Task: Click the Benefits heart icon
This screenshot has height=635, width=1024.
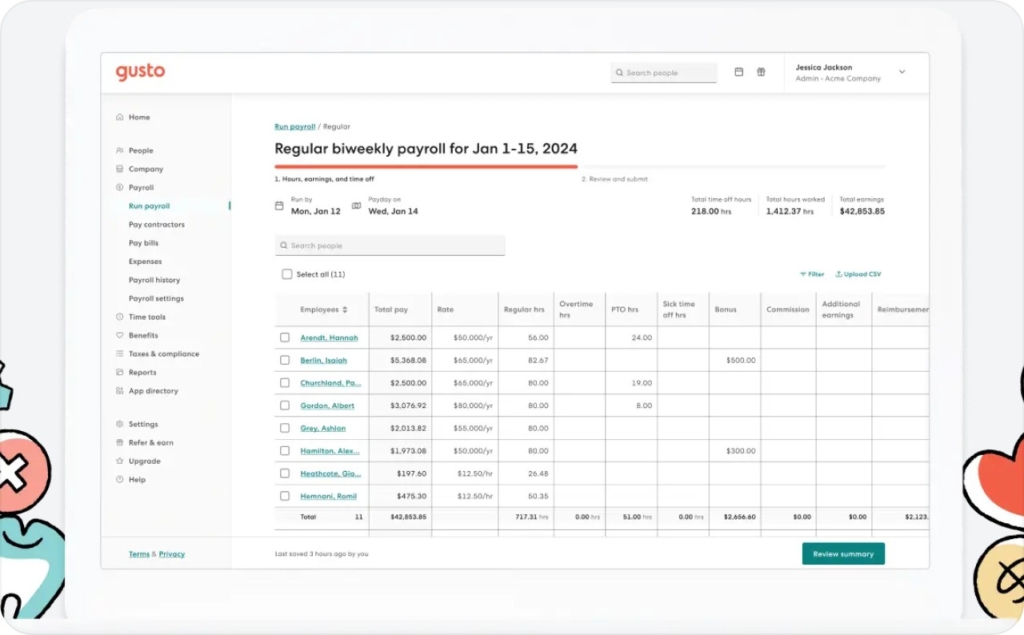Action: click(120, 335)
